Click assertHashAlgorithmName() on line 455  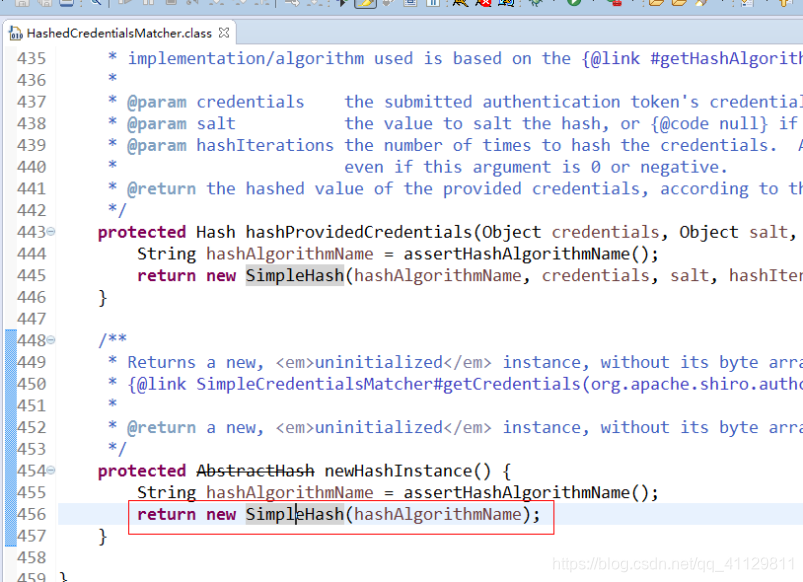click(526, 492)
